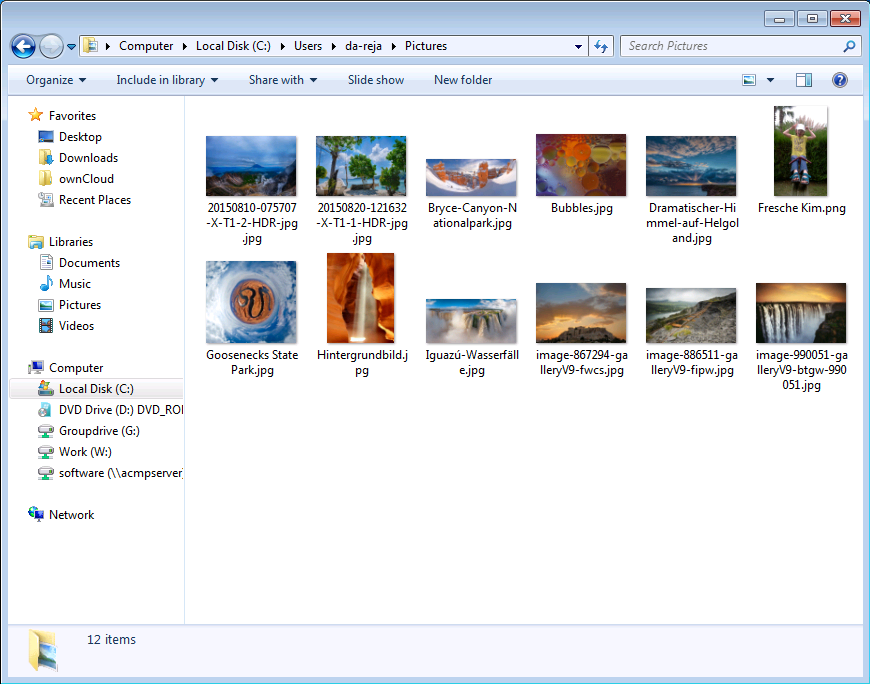Click Users in the address breadcrumb

click(308, 46)
